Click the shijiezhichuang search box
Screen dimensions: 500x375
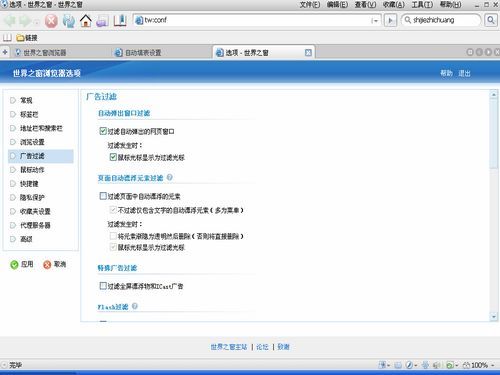[441, 20]
